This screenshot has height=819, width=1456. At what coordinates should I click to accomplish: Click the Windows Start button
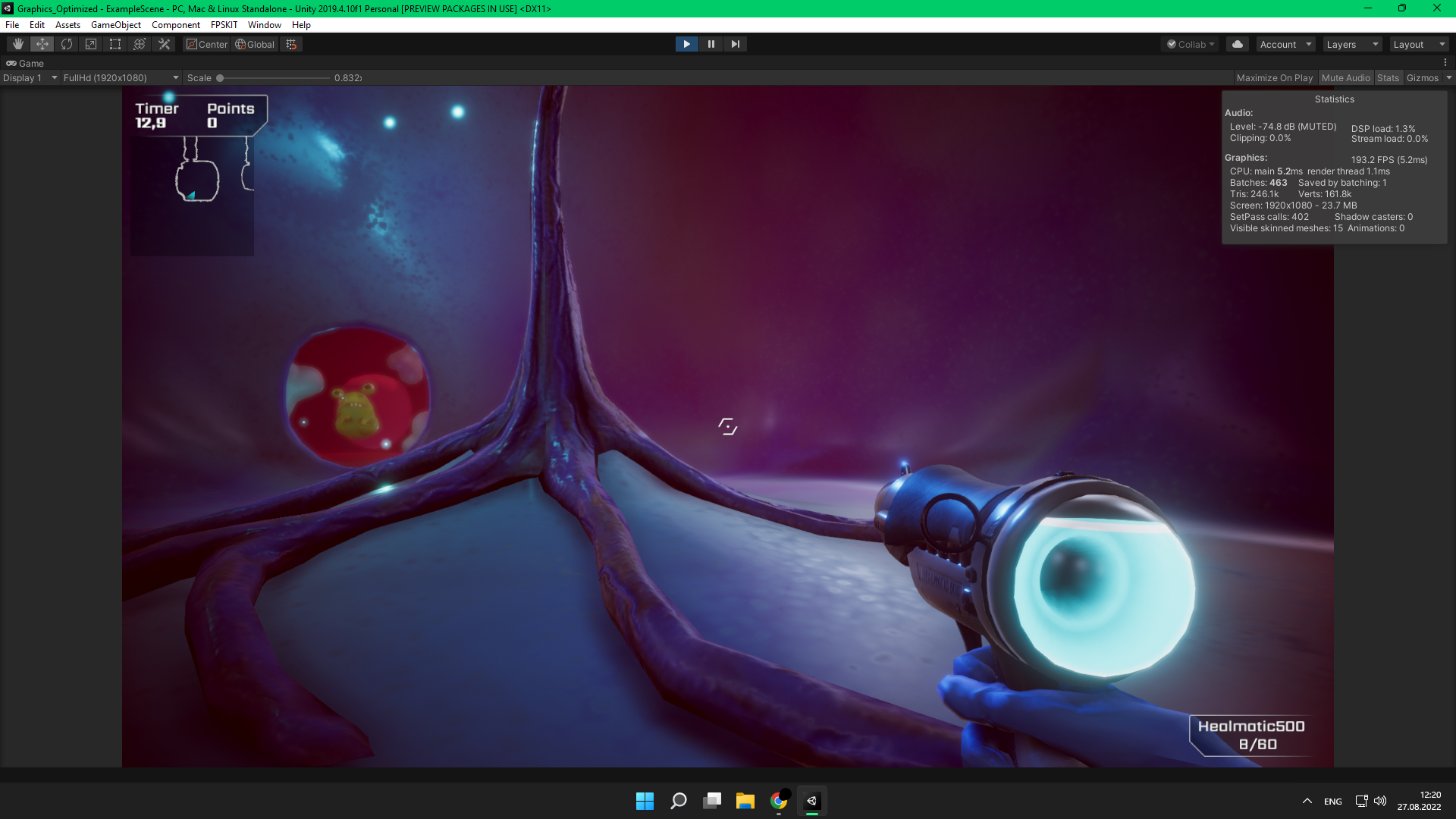click(645, 801)
